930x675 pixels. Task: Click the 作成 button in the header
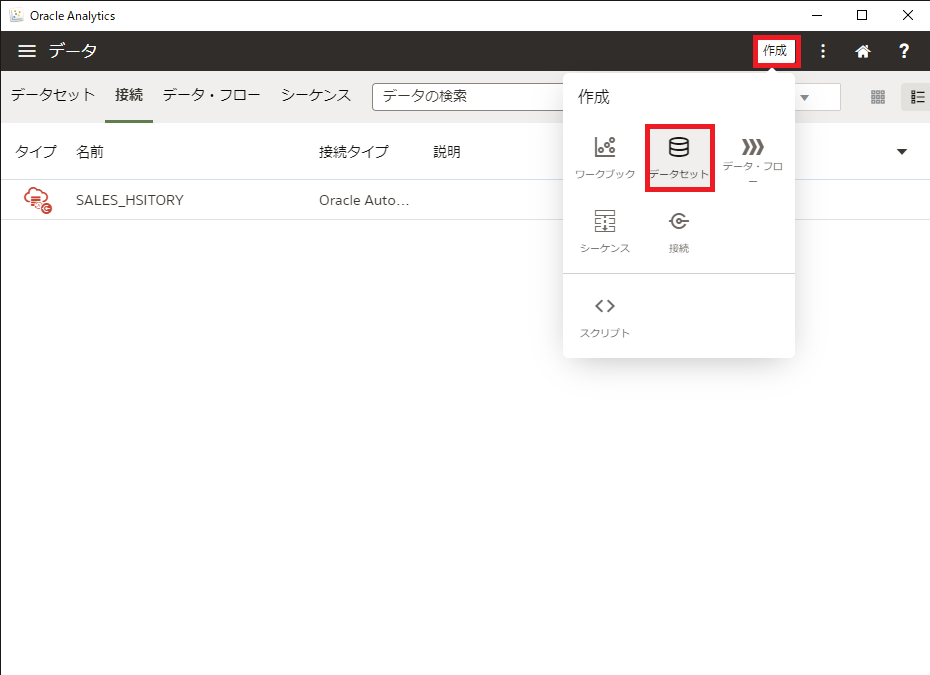coord(776,51)
